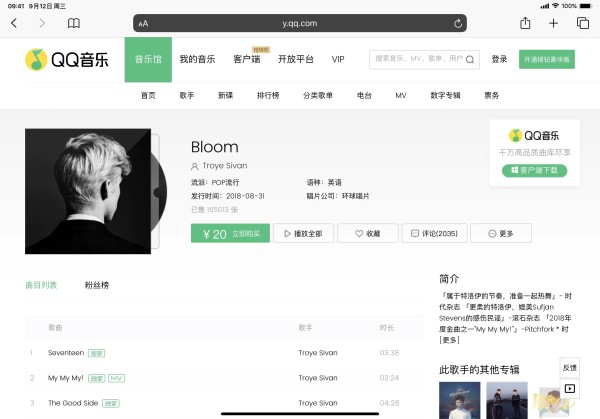This screenshot has height=419, width=600.
Task: Open a new tab with plus icon
Action: (x=553, y=23)
